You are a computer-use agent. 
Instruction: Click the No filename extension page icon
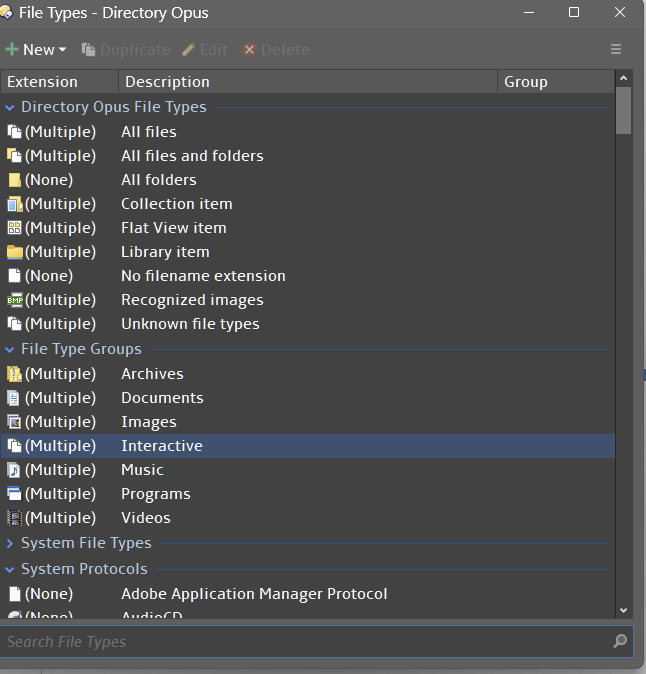(14, 276)
